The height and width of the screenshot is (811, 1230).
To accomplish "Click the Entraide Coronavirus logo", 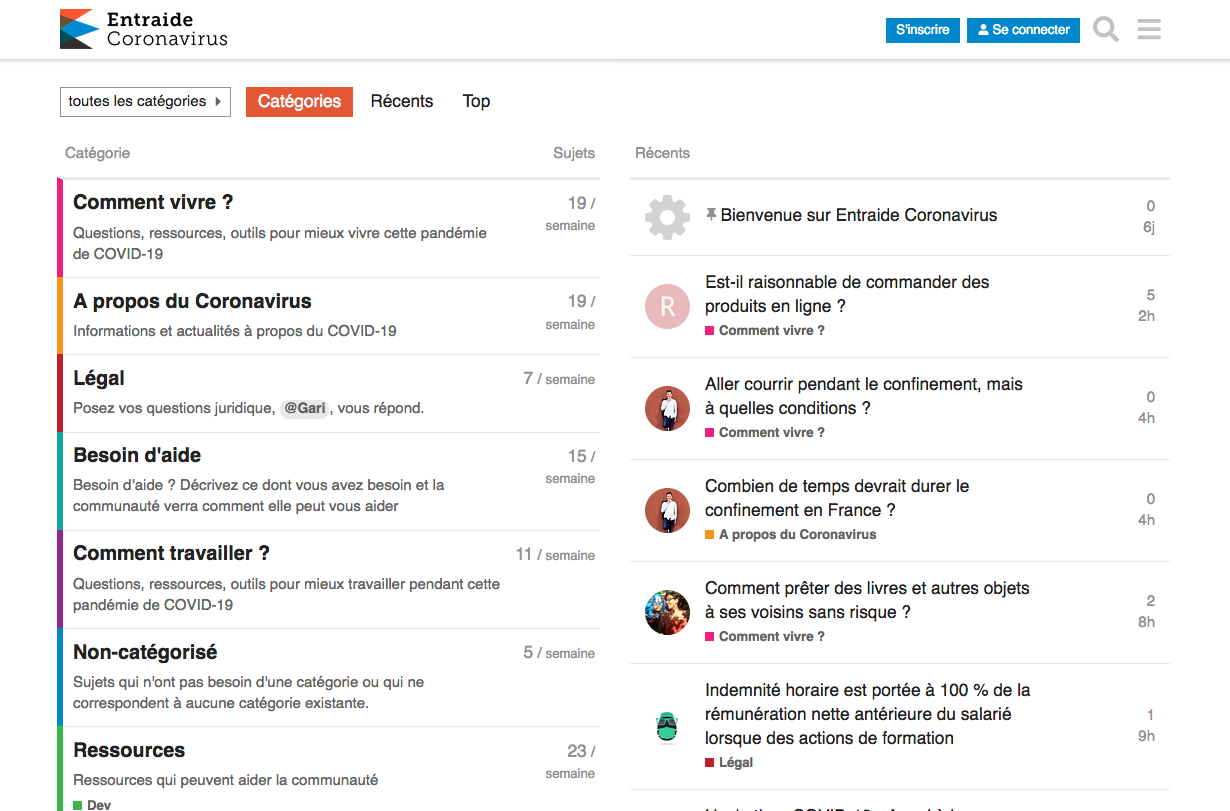I will (x=144, y=29).
